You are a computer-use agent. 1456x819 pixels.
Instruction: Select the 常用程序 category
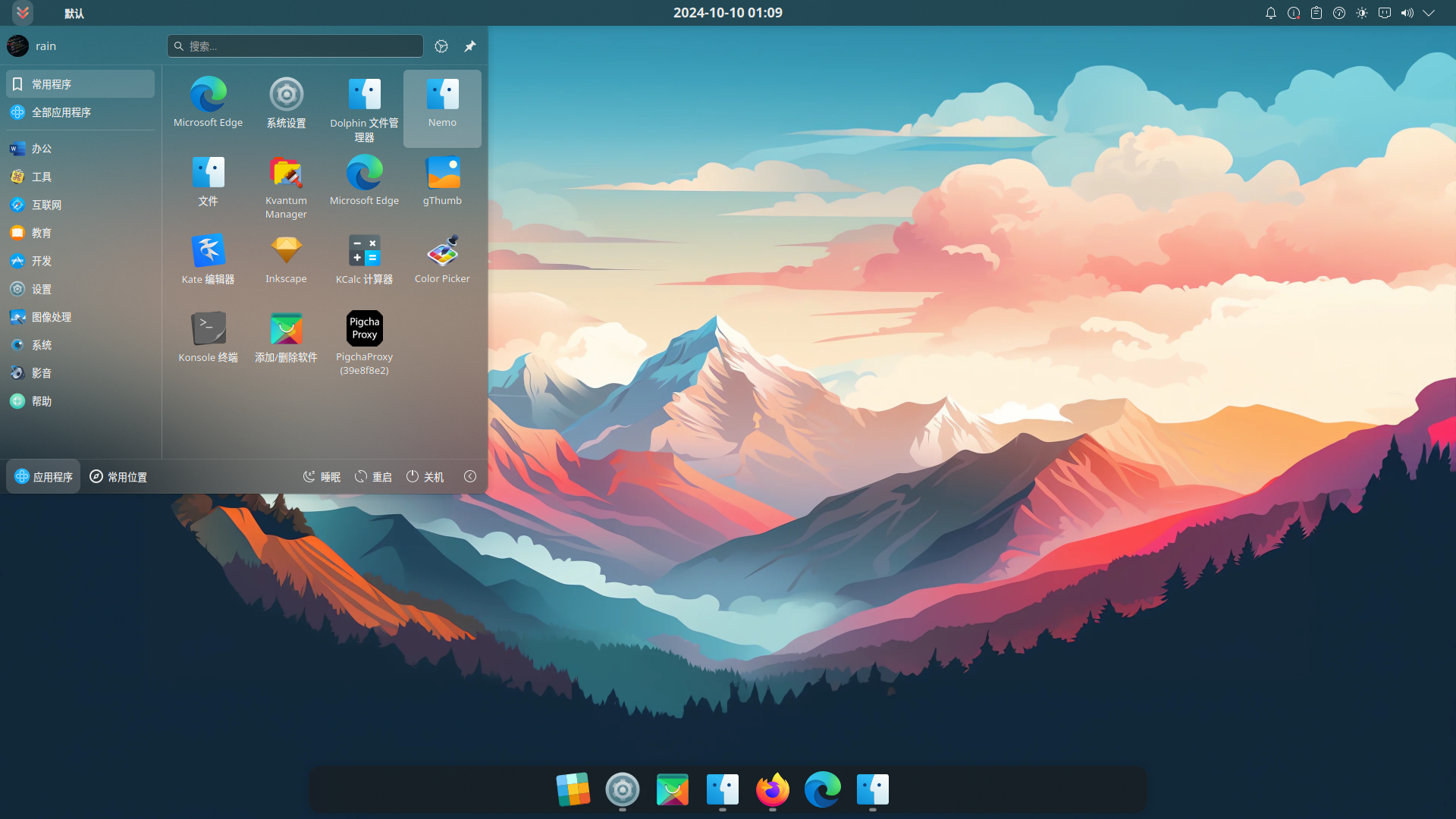pyautogui.click(x=80, y=84)
